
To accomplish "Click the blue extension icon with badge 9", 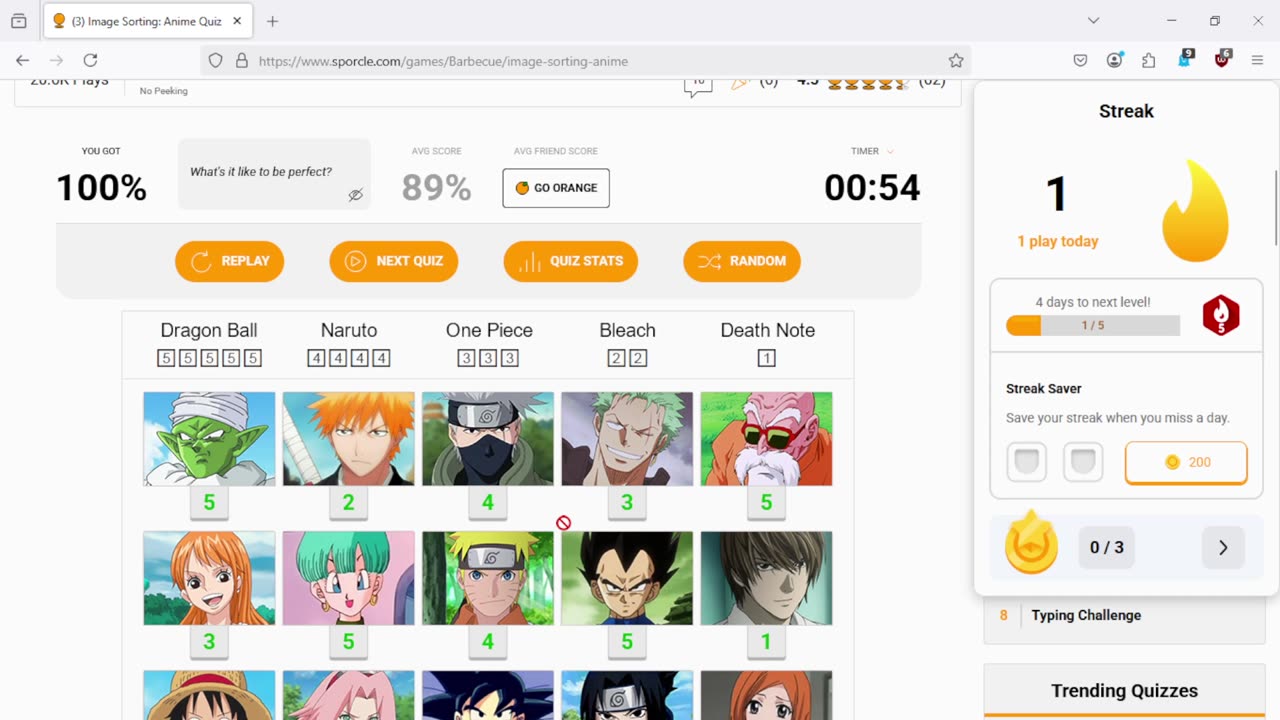I will click(1186, 59).
